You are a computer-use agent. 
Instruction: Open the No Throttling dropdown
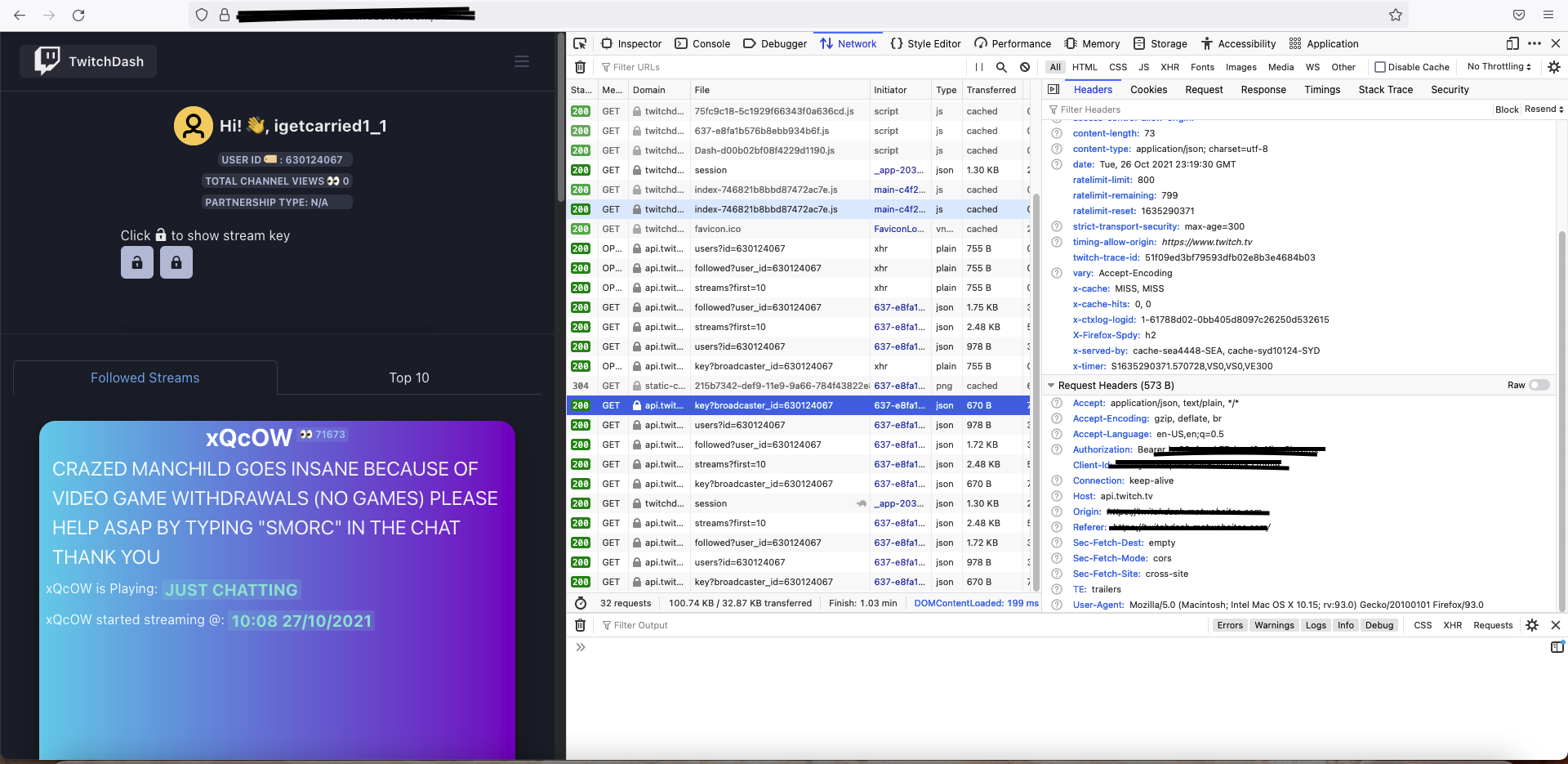pyautogui.click(x=1499, y=67)
